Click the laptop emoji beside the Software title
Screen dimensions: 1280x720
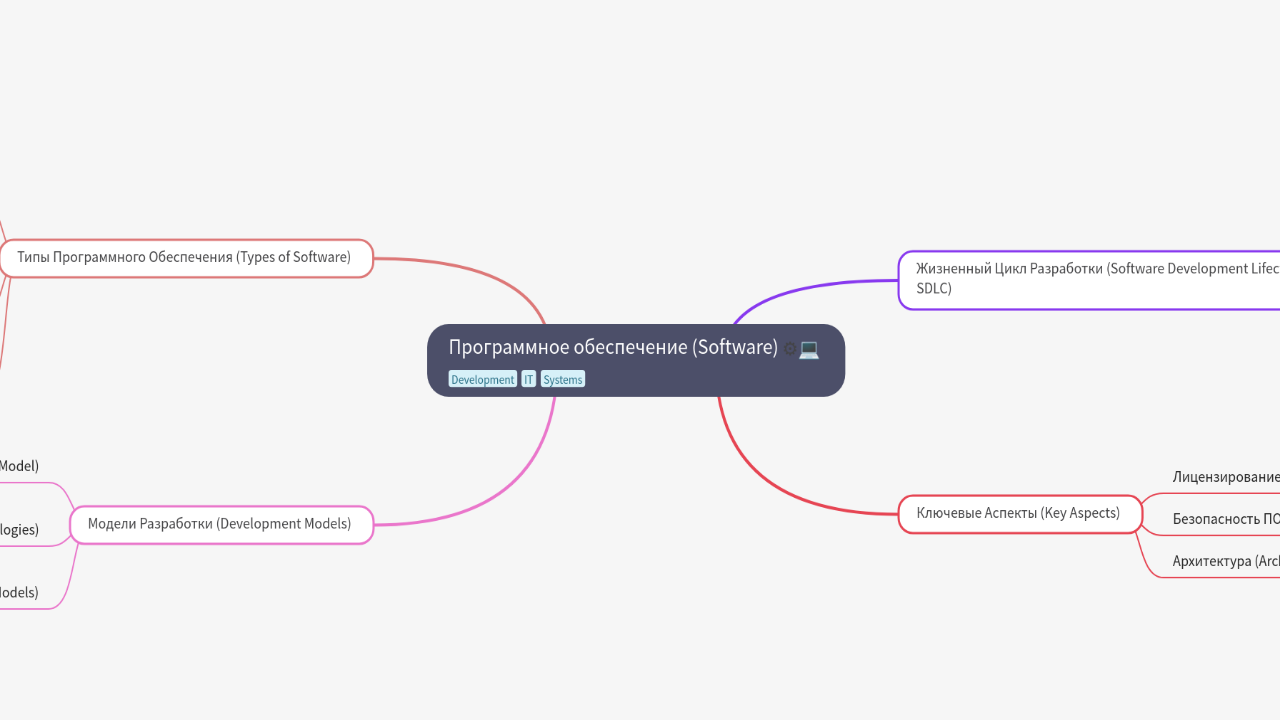tap(809, 349)
